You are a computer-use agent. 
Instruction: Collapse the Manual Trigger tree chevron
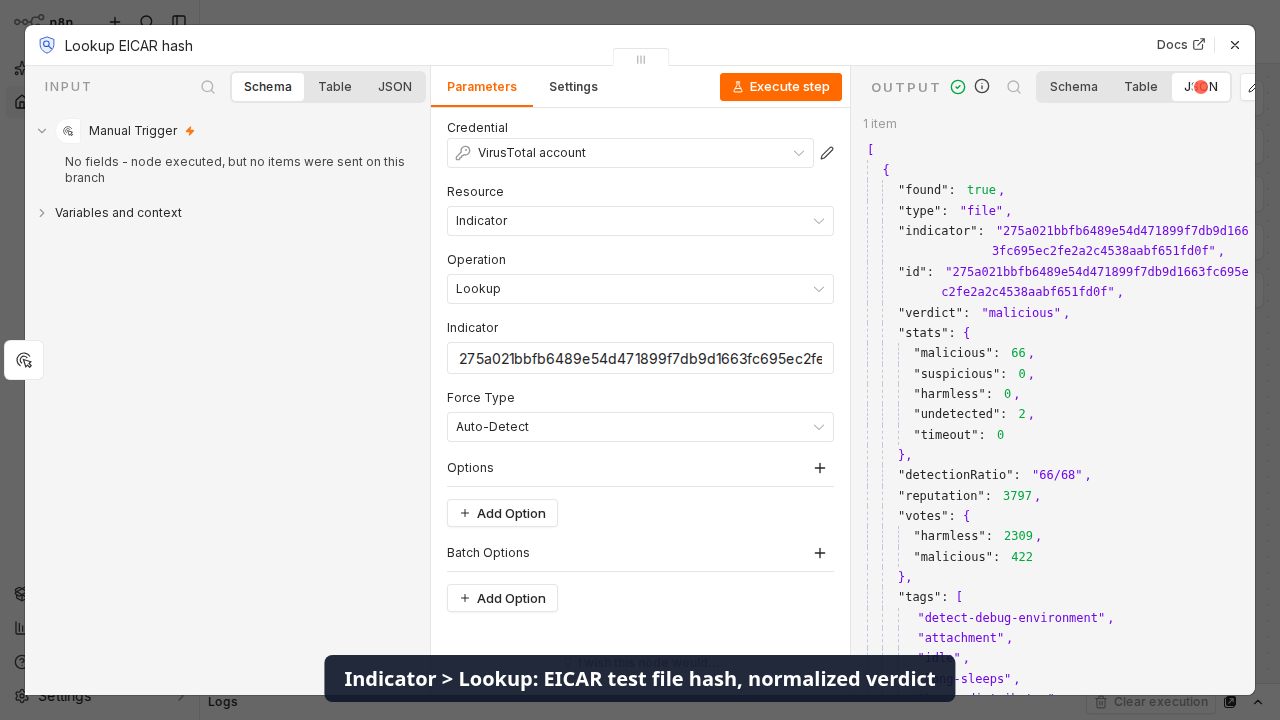(42, 131)
